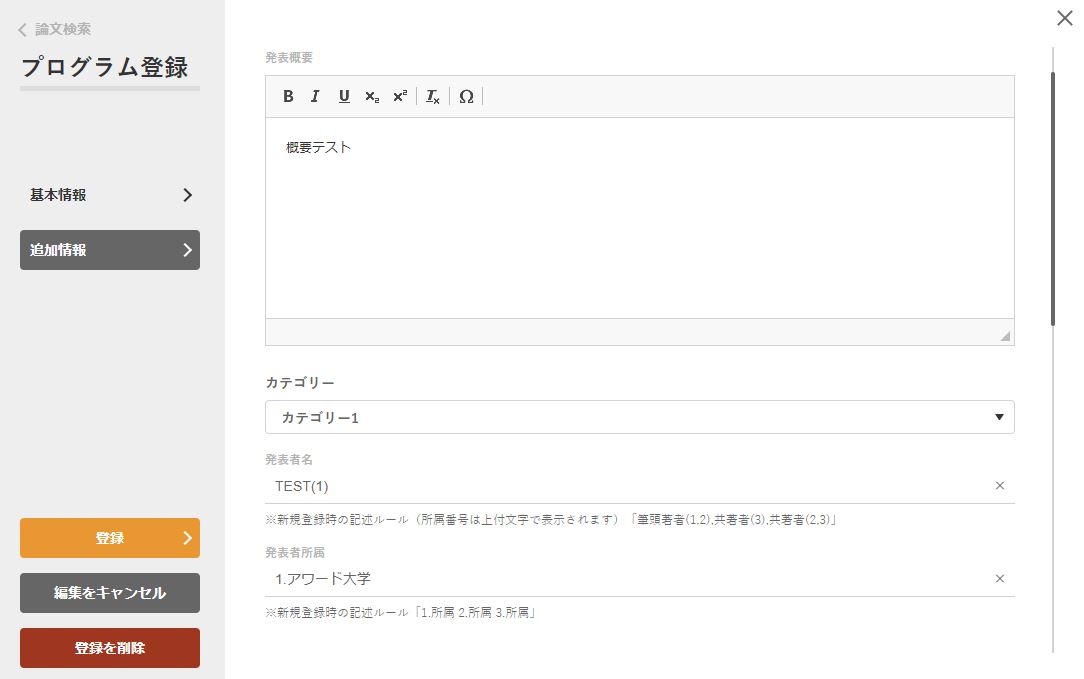Viewport: 1084px width, 679px height.
Task: Click the vertical scrollbar on the right
Action: coord(1053,200)
